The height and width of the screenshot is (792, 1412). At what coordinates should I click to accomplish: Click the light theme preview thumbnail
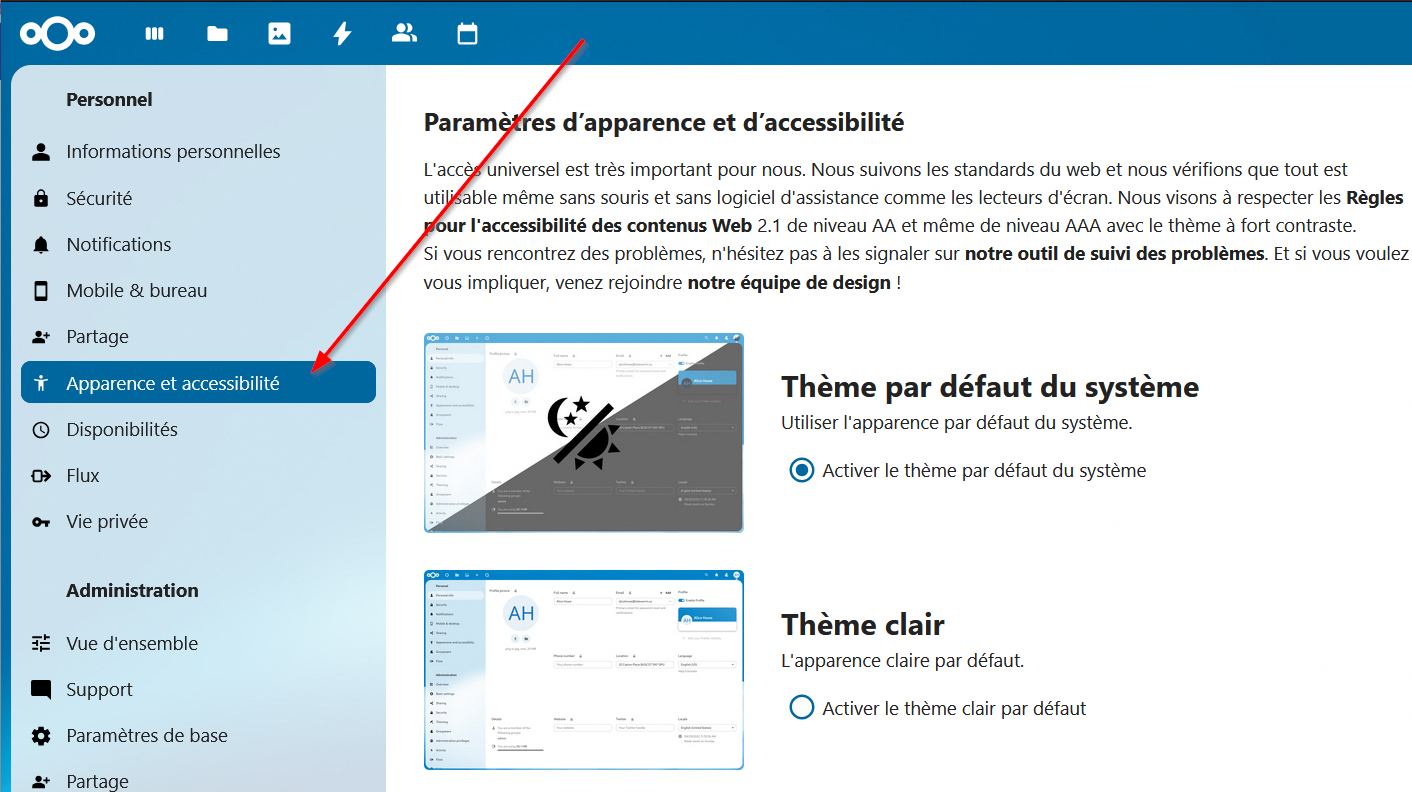click(583, 669)
